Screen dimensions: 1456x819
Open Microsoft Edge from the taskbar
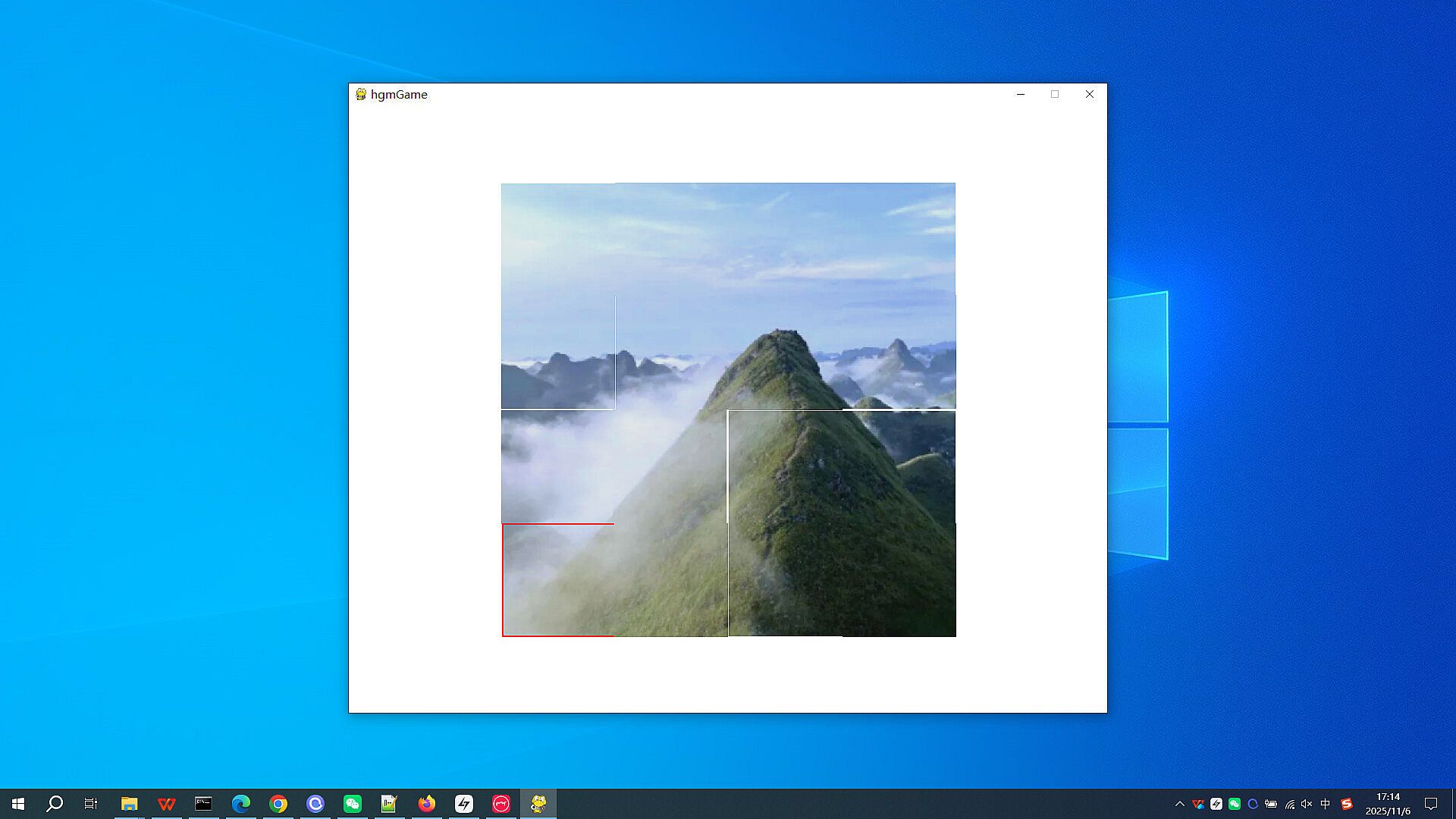[241, 804]
